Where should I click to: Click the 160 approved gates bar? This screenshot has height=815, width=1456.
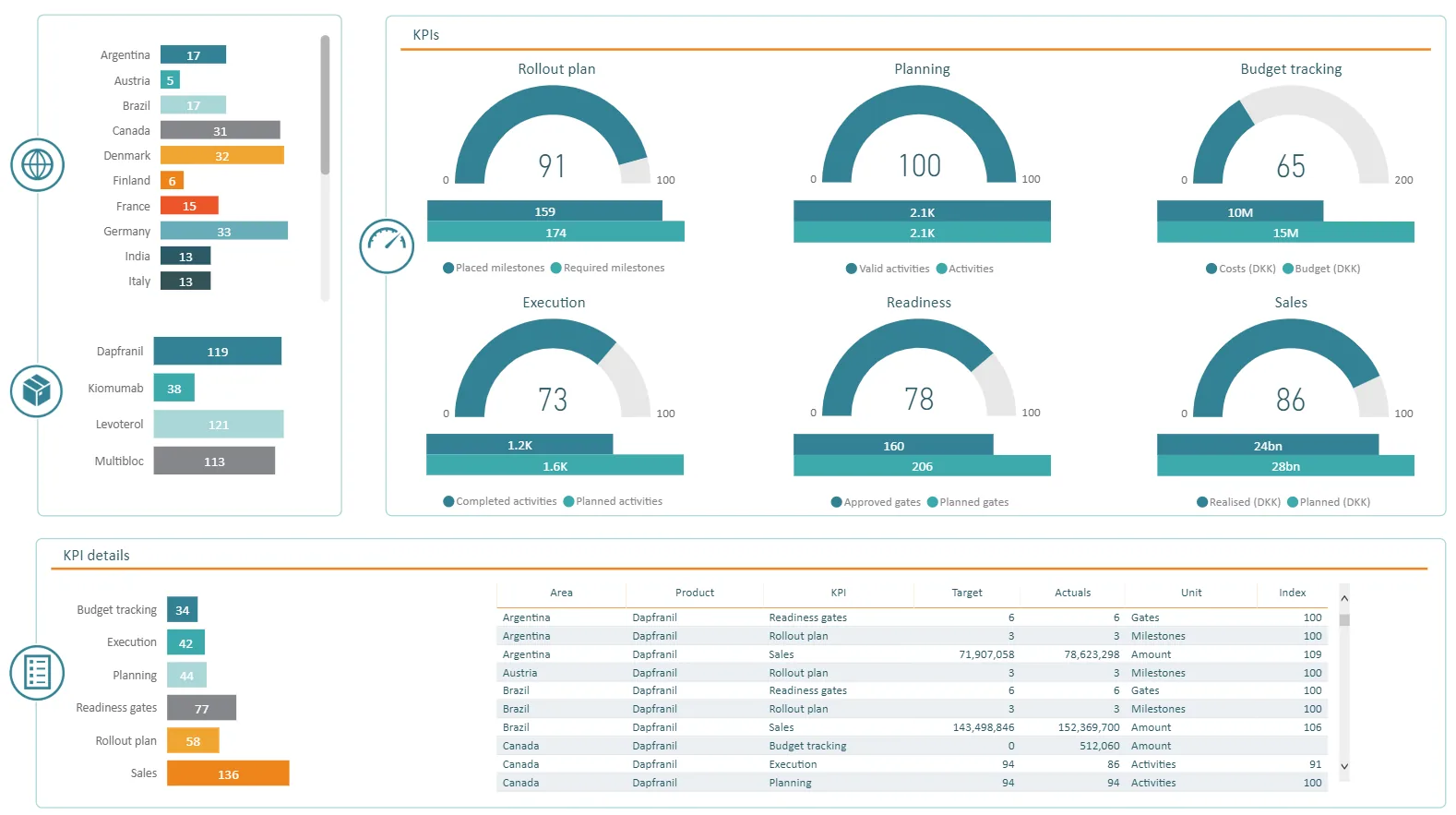coord(893,445)
